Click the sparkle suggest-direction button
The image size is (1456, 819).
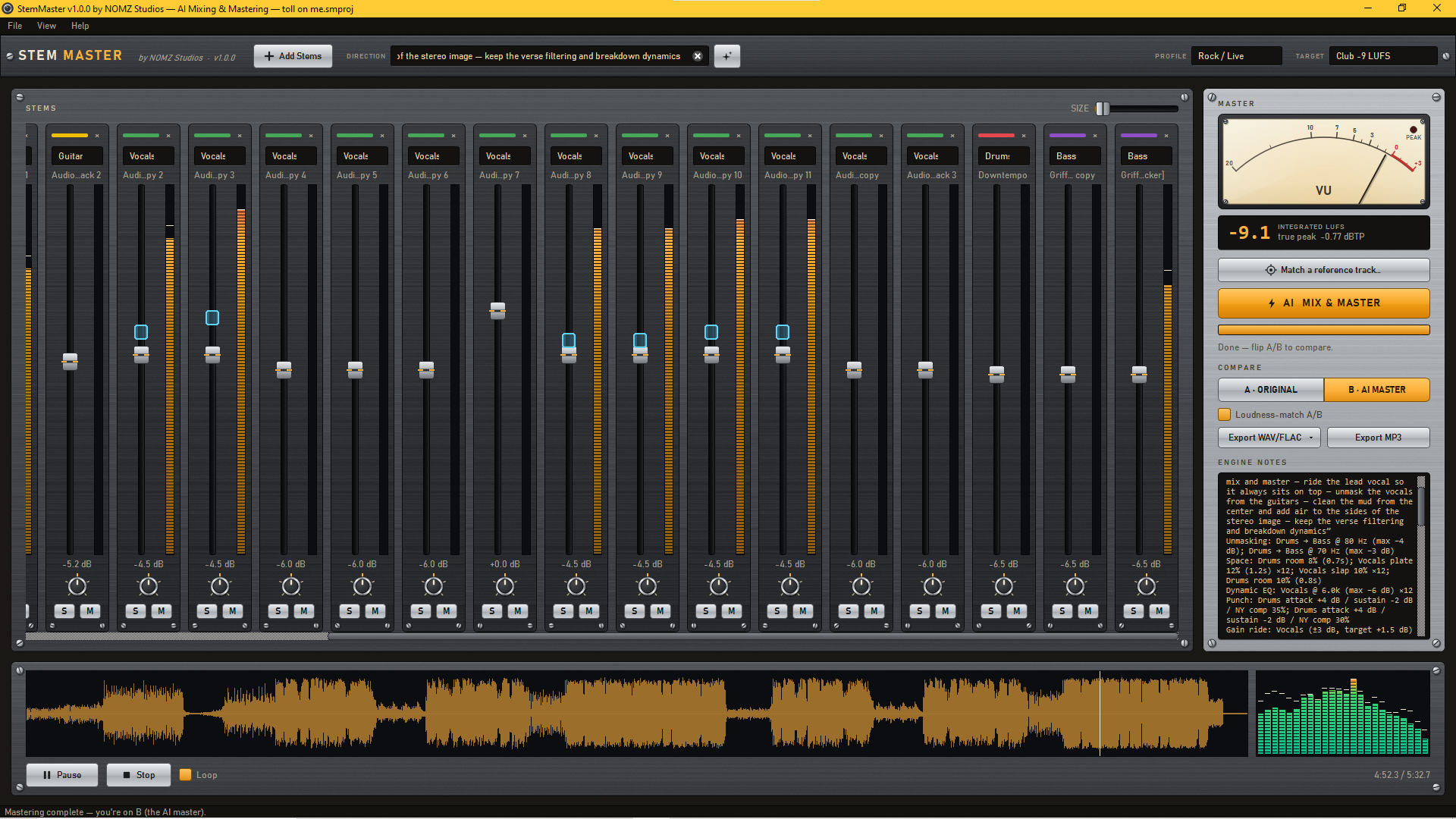coord(726,56)
